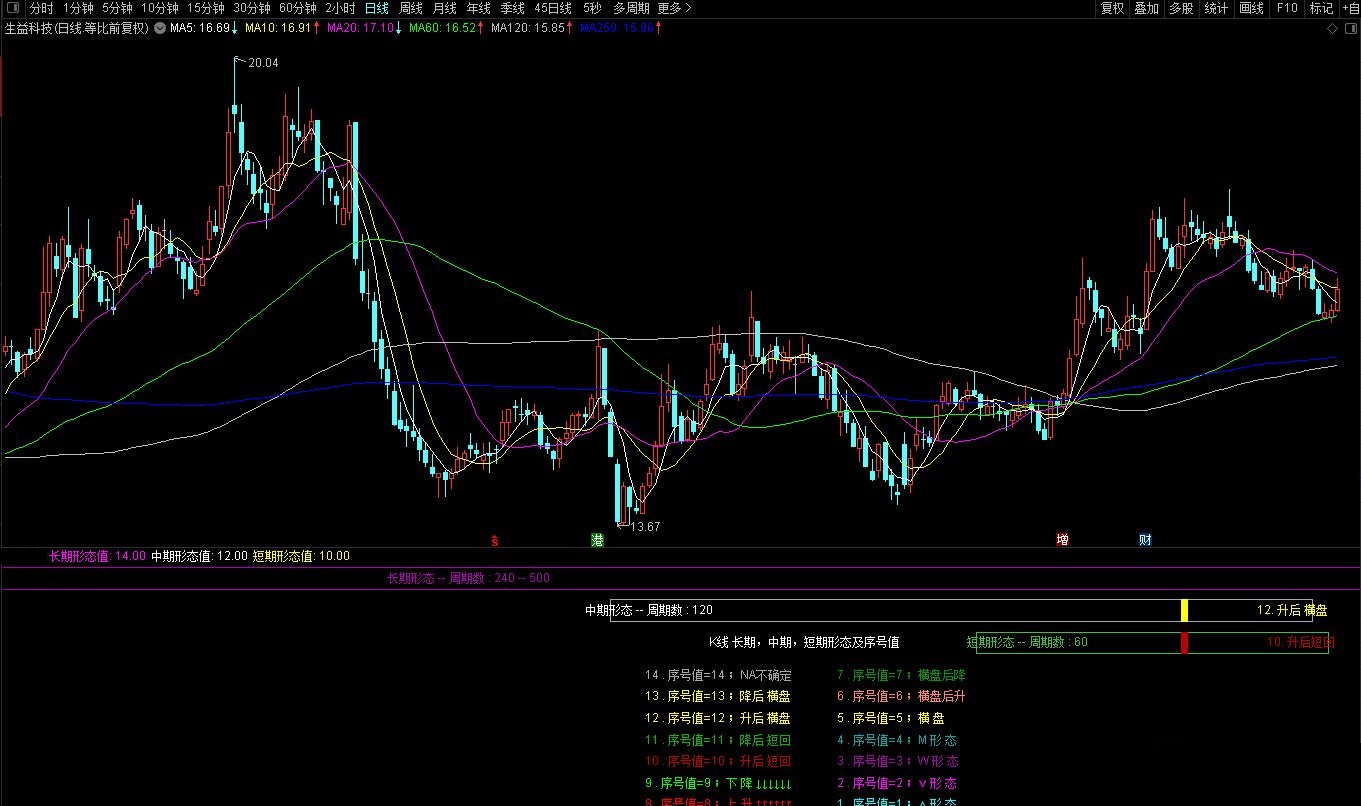Click the 中期形态 -- 周期数 : 120 label
This screenshot has width=1361, height=806.
click(x=649, y=610)
